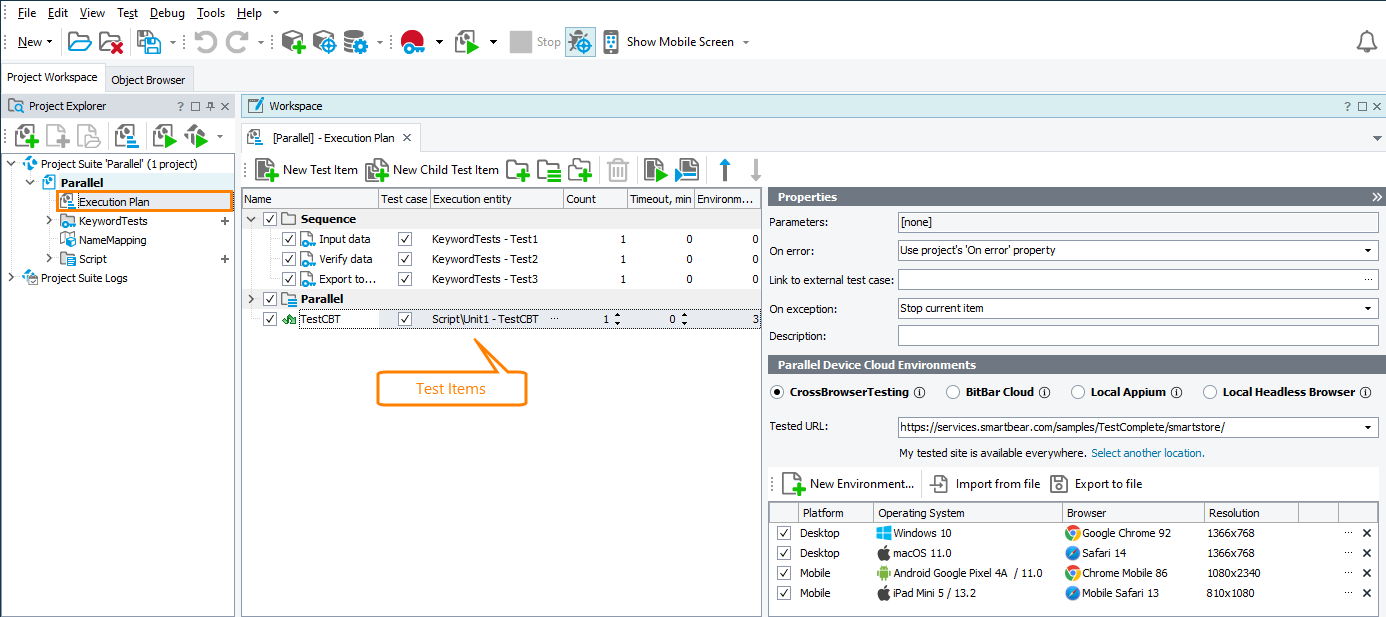This screenshot has height=617, width=1386.
Task: Click the info icon beside CrossBrowserTesting
Action: [919, 392]
